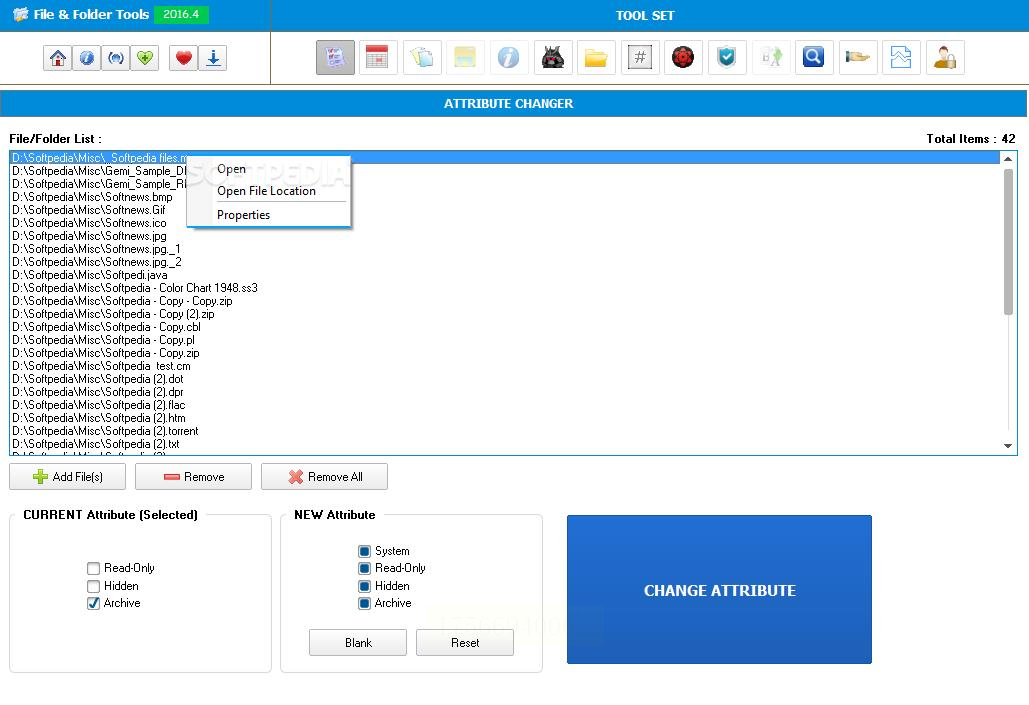Open the torn page file splitter tool
Viewport: 1029px width, 705px height.
(901, 57)
